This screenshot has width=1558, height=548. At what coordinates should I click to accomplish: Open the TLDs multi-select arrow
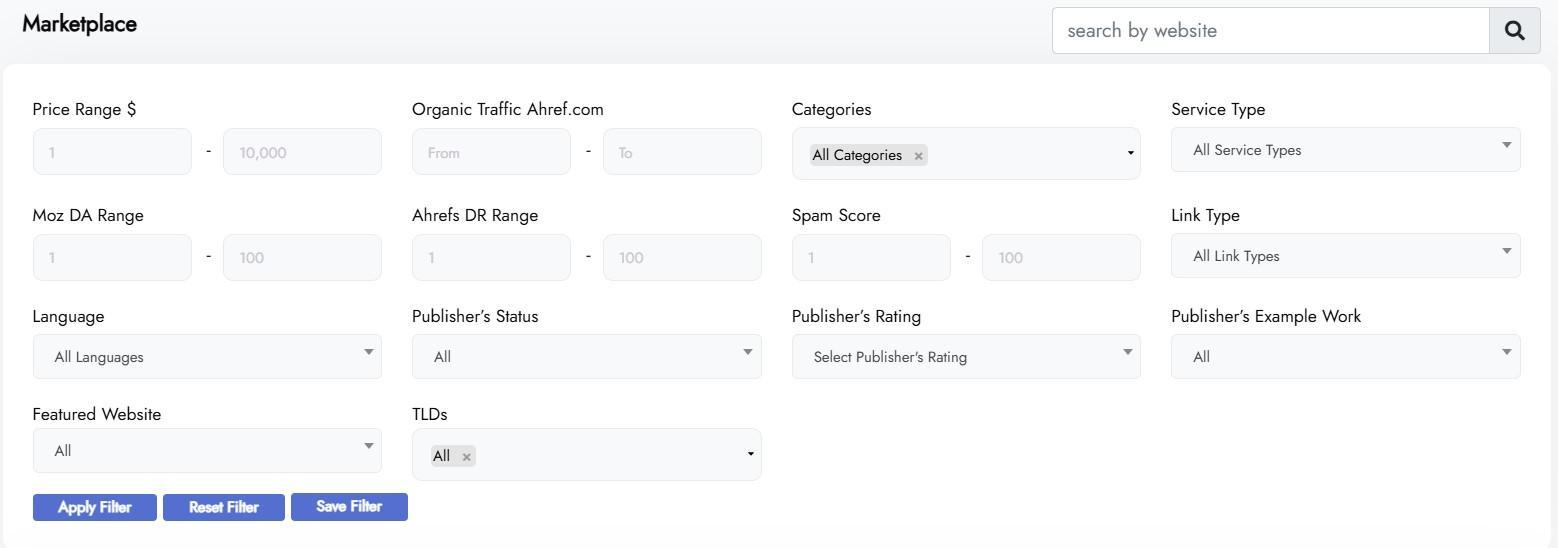click(751, 455)
